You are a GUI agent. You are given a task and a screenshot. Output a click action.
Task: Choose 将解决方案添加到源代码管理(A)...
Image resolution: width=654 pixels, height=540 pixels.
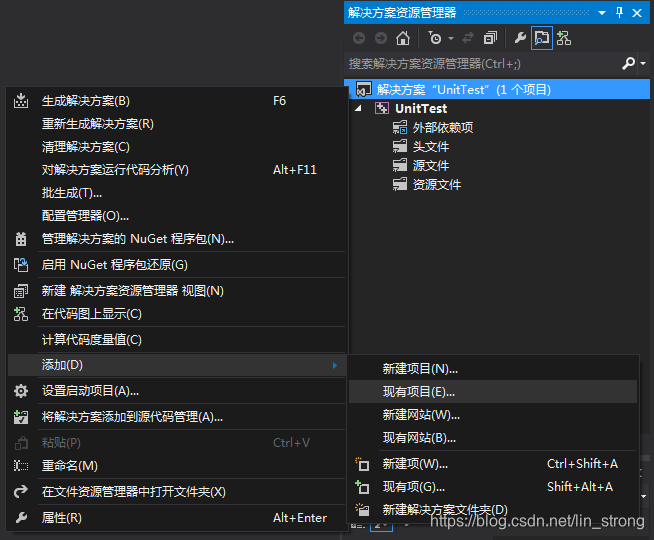tap(177, 417)
